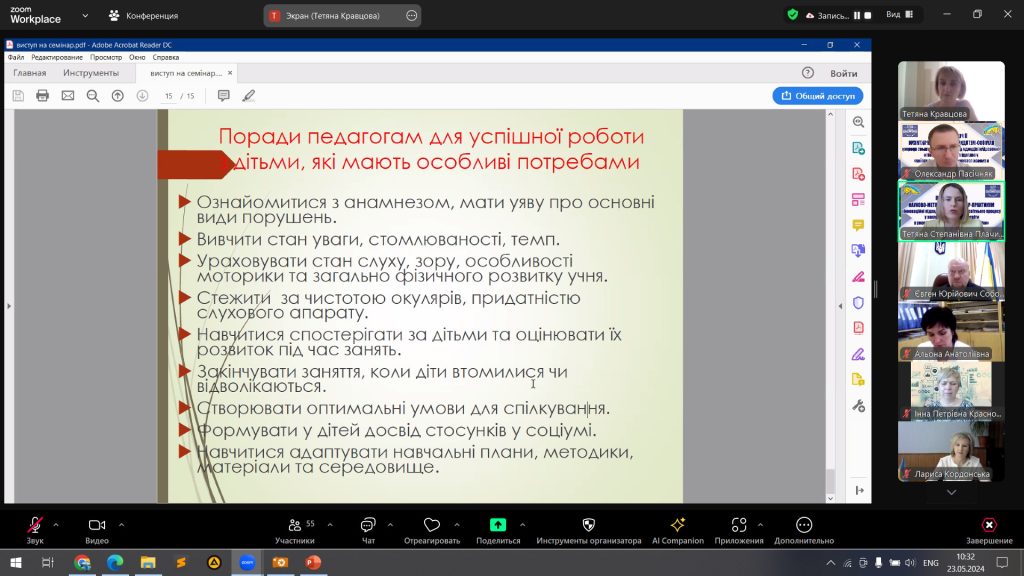
Task: Click the Общий доступ share button
Action: (817, 96)
